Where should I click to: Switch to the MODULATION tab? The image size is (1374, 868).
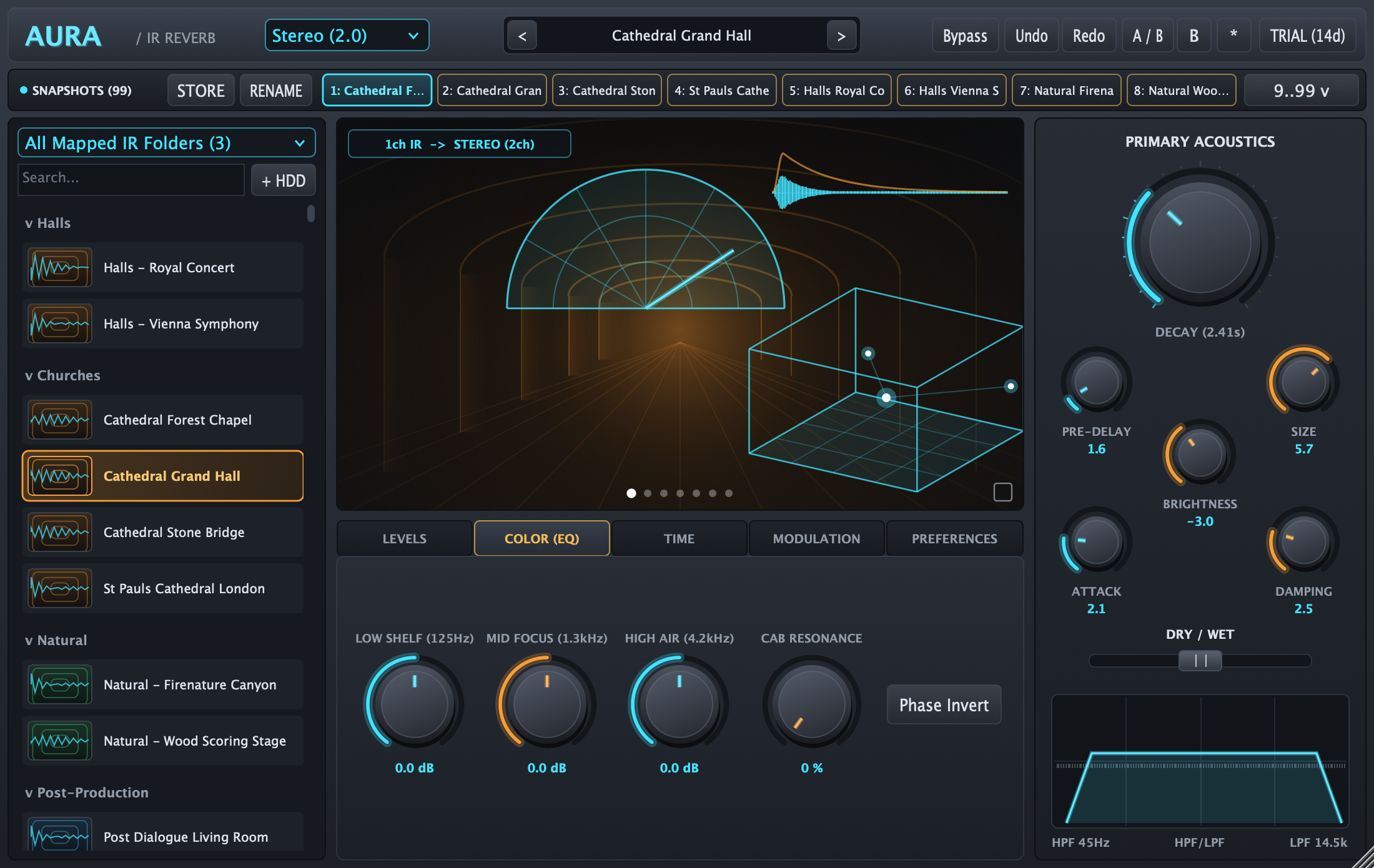(817, 538)
